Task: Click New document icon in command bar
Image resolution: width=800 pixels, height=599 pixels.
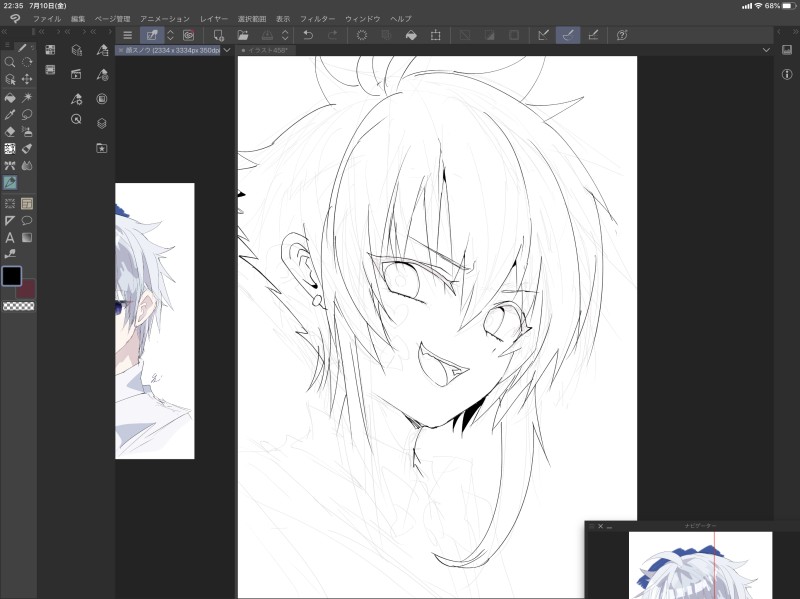Action: click(x=218, y=35)
